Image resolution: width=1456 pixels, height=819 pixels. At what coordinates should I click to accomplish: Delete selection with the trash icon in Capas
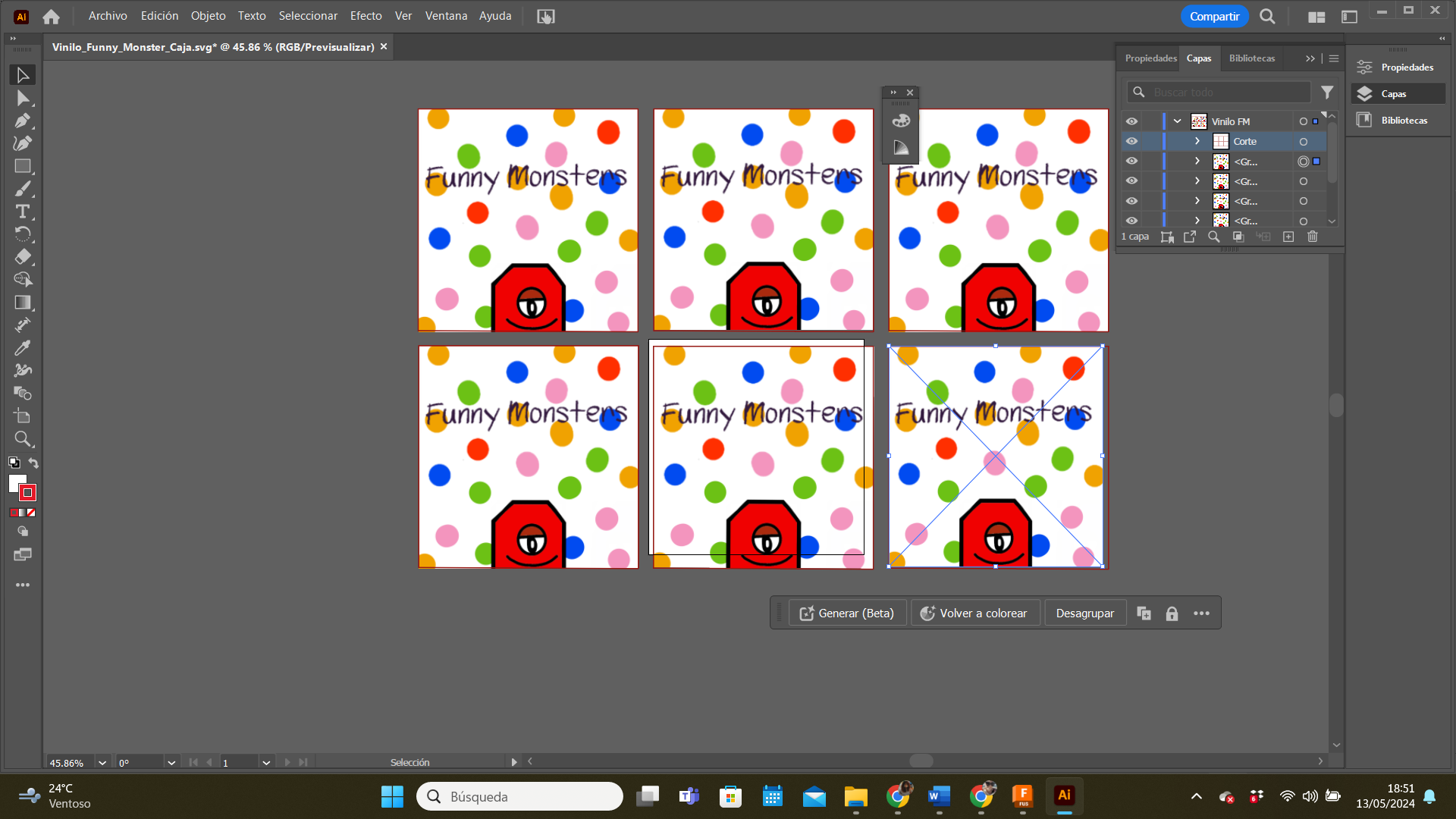click(1313, 237)
